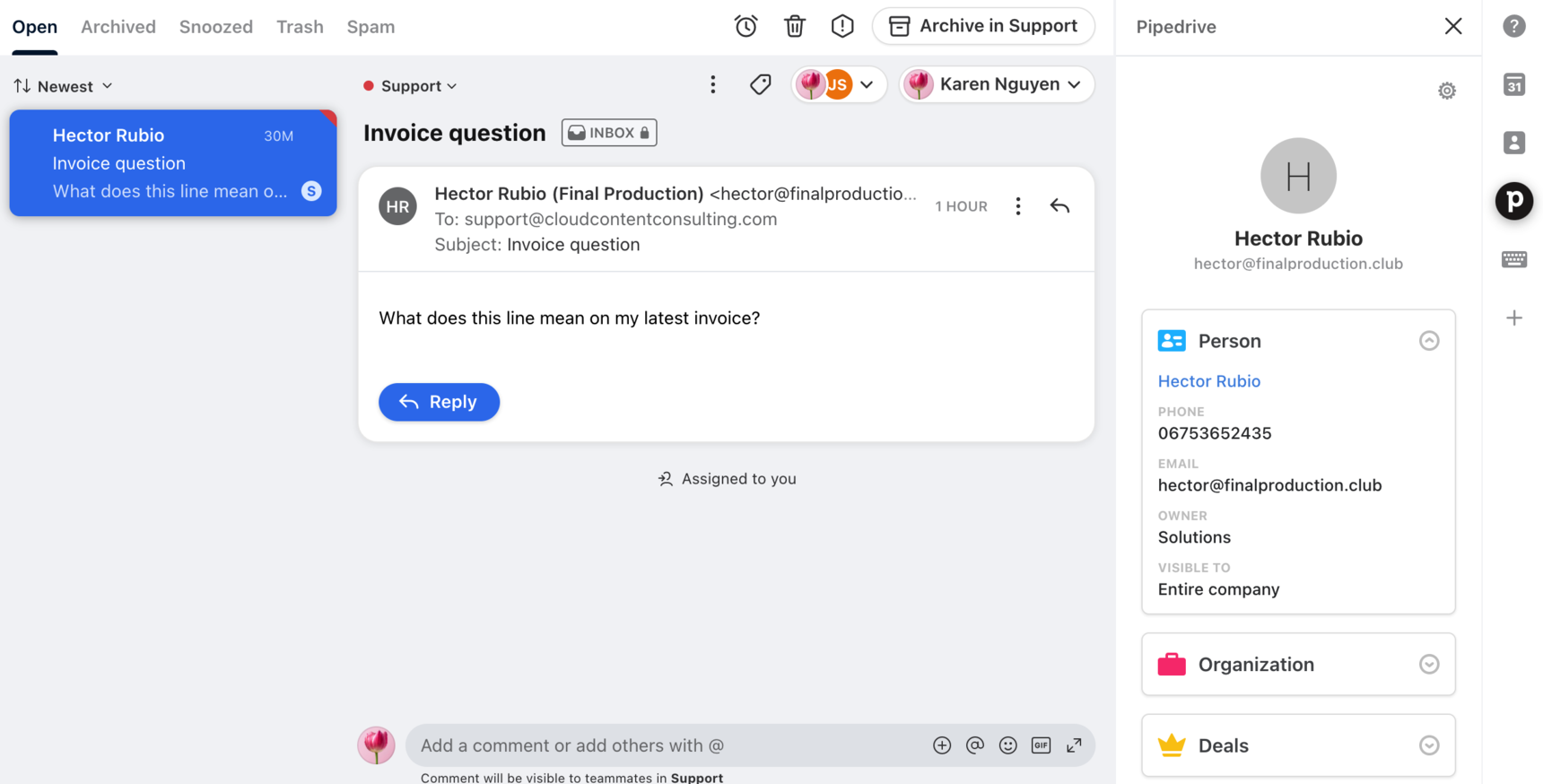
Task: Click the INBOX lock badge
Action: [x=609, y=133]
